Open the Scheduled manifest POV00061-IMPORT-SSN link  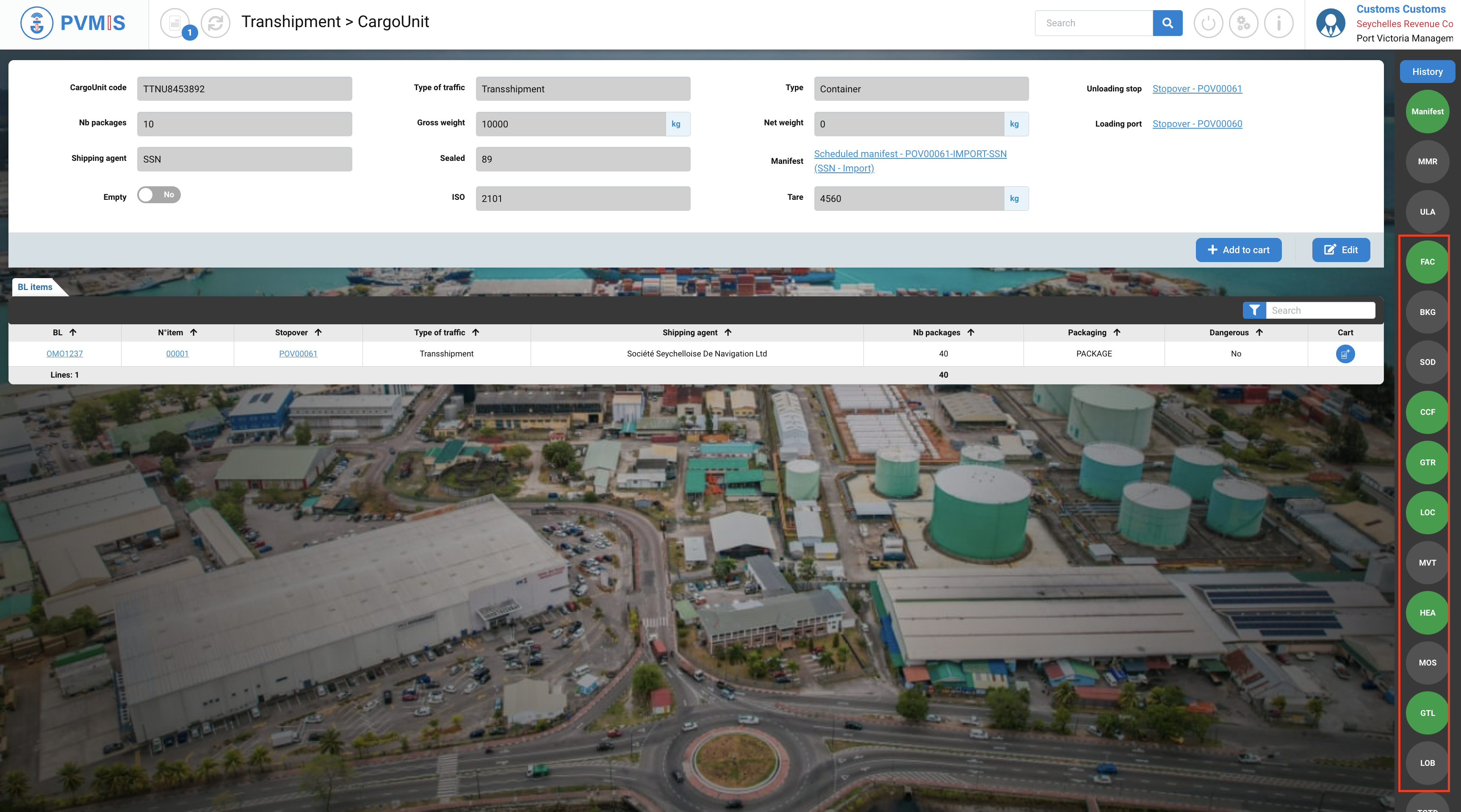[x=910, y=154]
